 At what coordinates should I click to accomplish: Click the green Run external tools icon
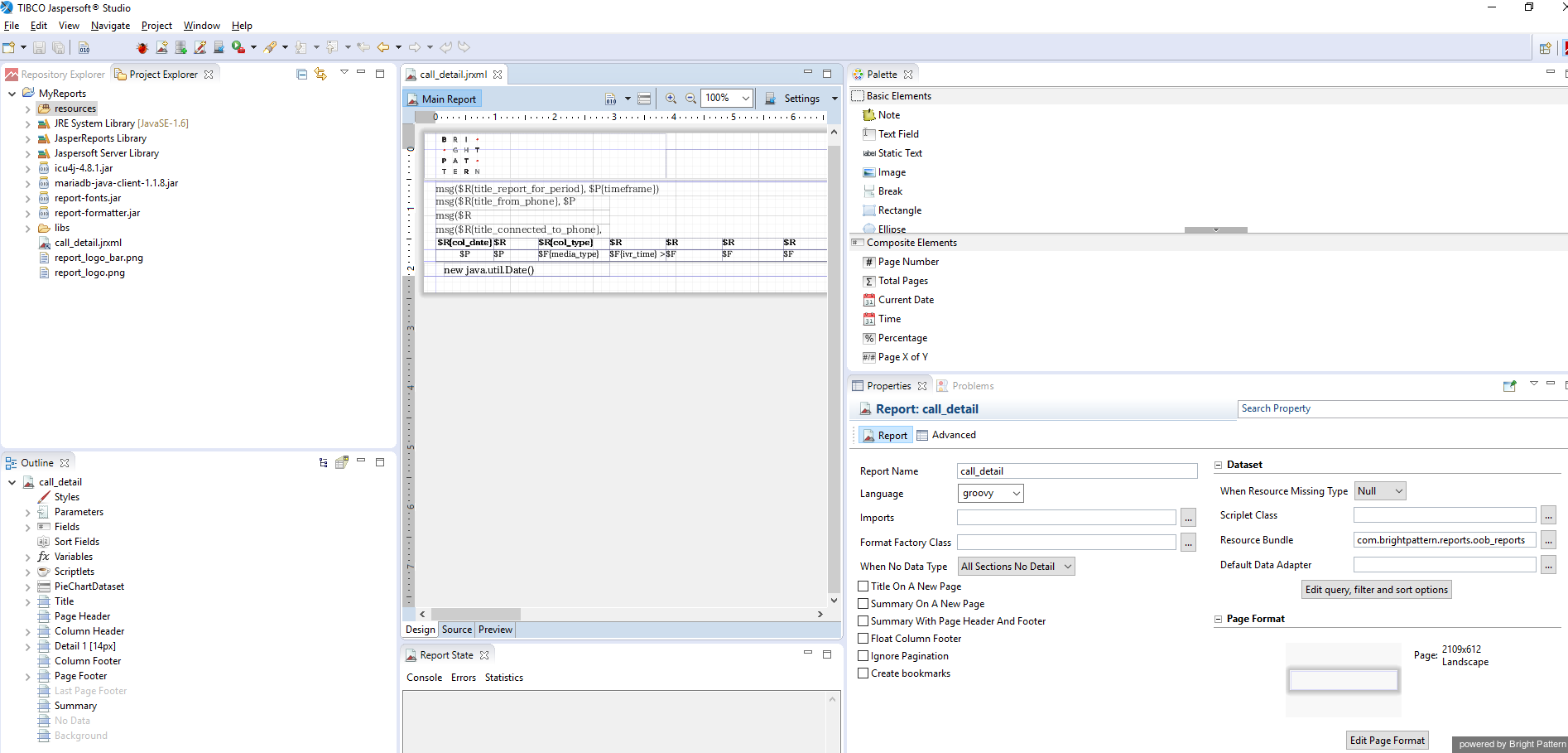click(x=238, y=48)
